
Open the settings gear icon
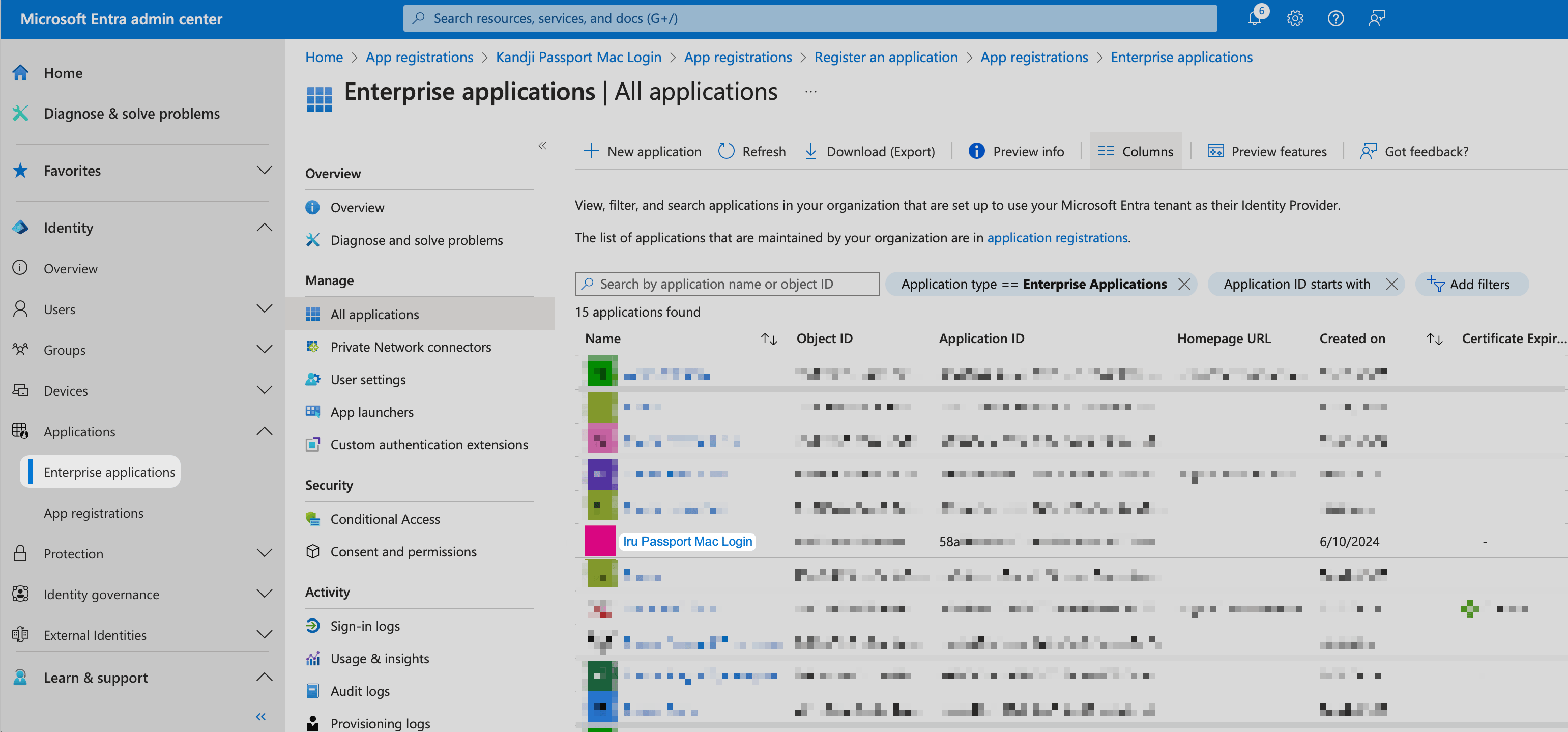(1295, 18)
